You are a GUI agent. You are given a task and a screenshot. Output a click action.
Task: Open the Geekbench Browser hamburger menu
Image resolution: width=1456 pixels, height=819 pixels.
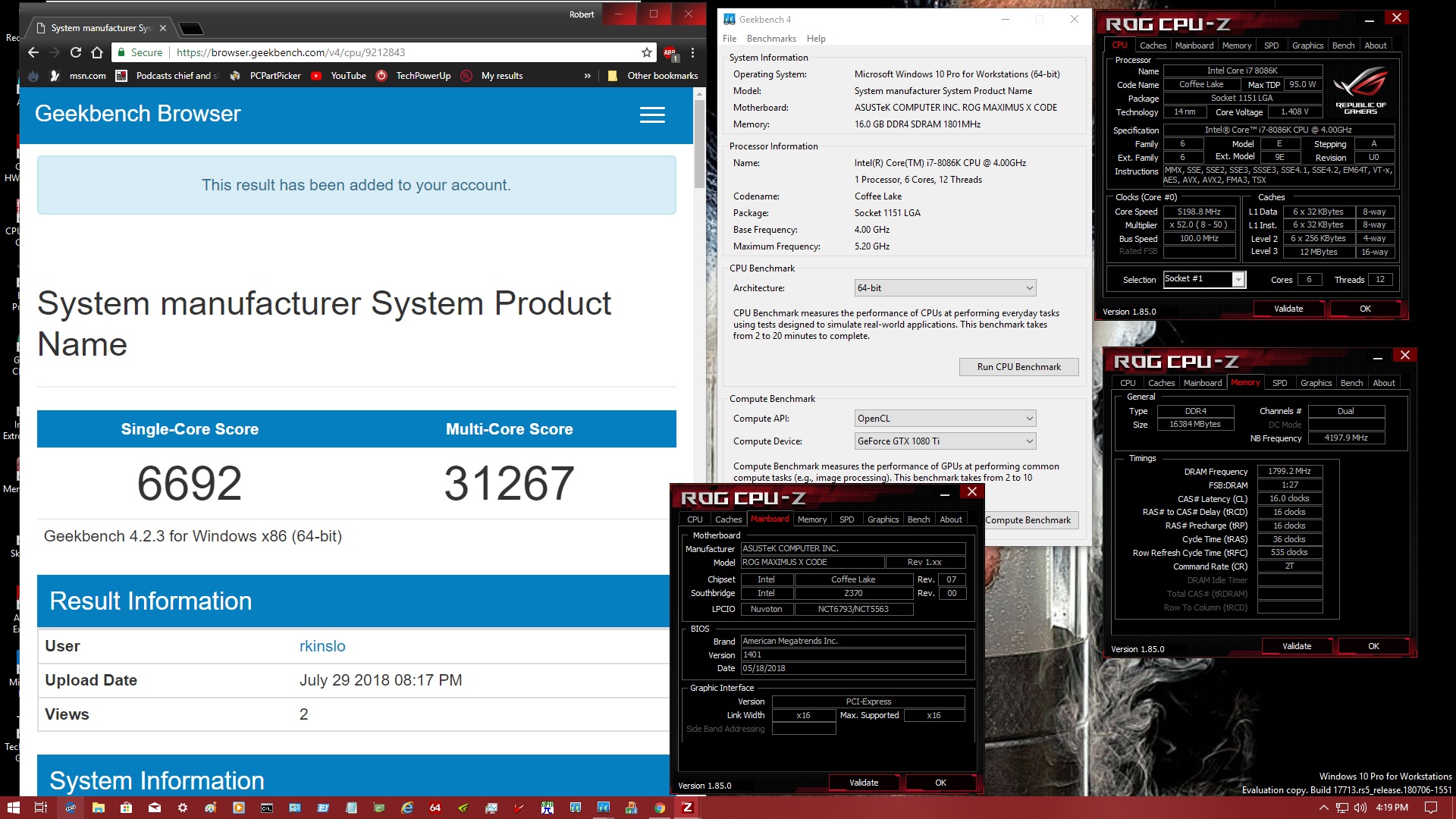[x=652, y=115]
